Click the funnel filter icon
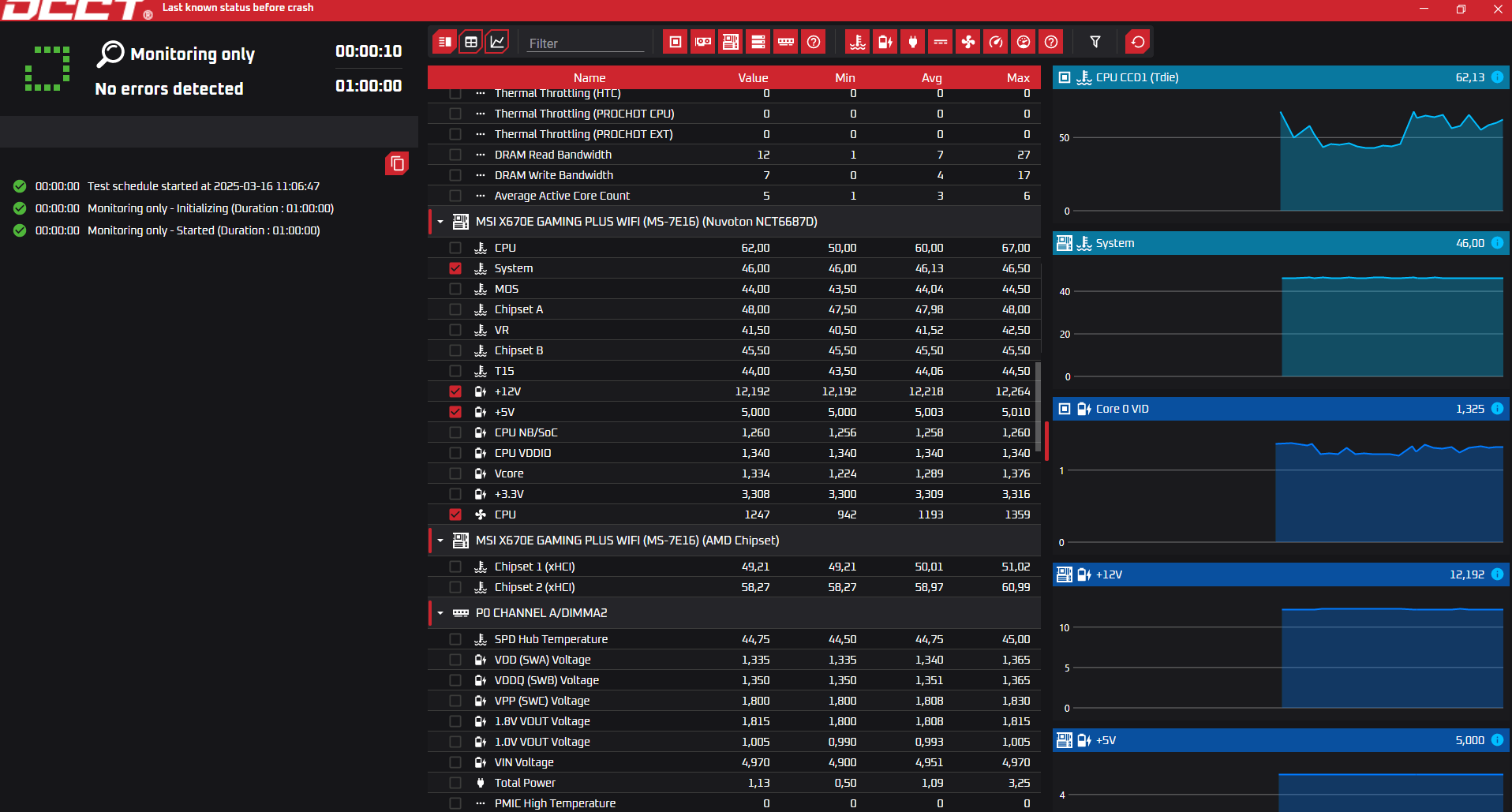 pos(1095,42)
